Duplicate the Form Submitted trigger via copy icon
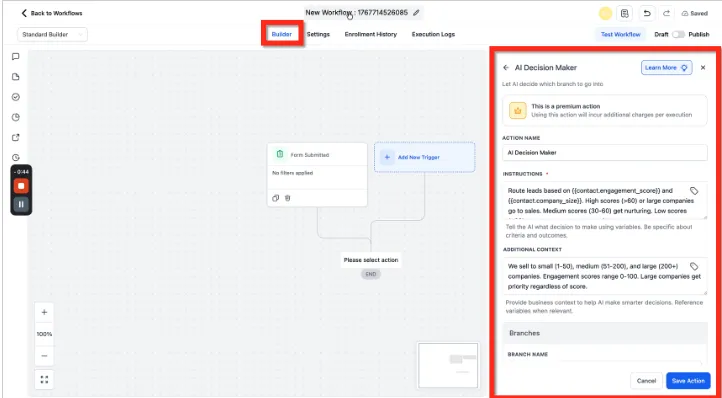Screen dimensions: 722x398 pos(275,198)
